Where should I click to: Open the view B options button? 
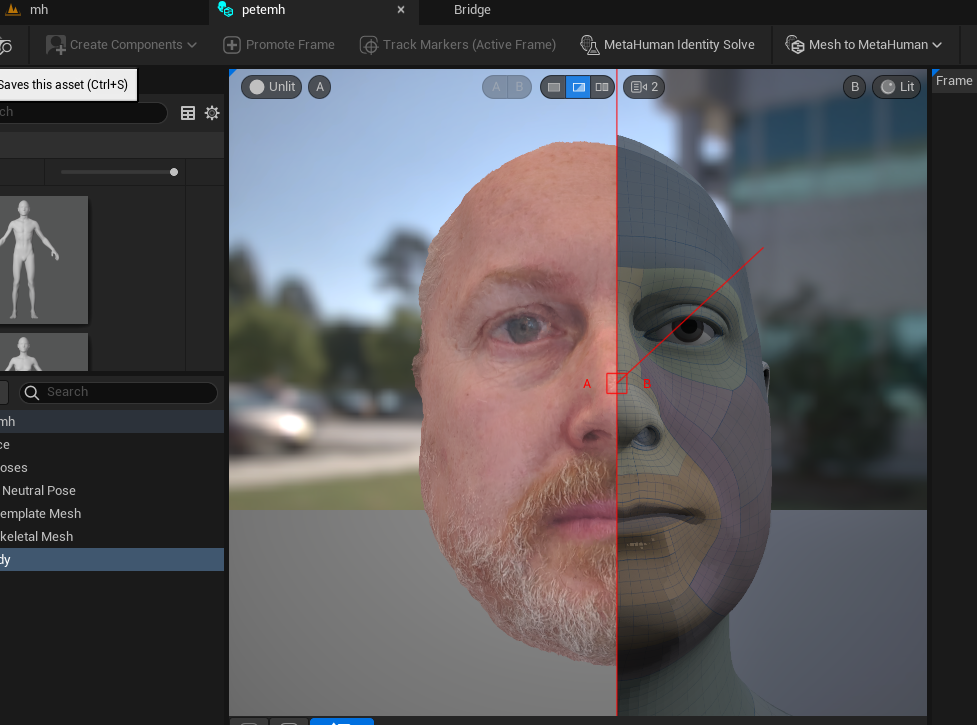[855, 87]
